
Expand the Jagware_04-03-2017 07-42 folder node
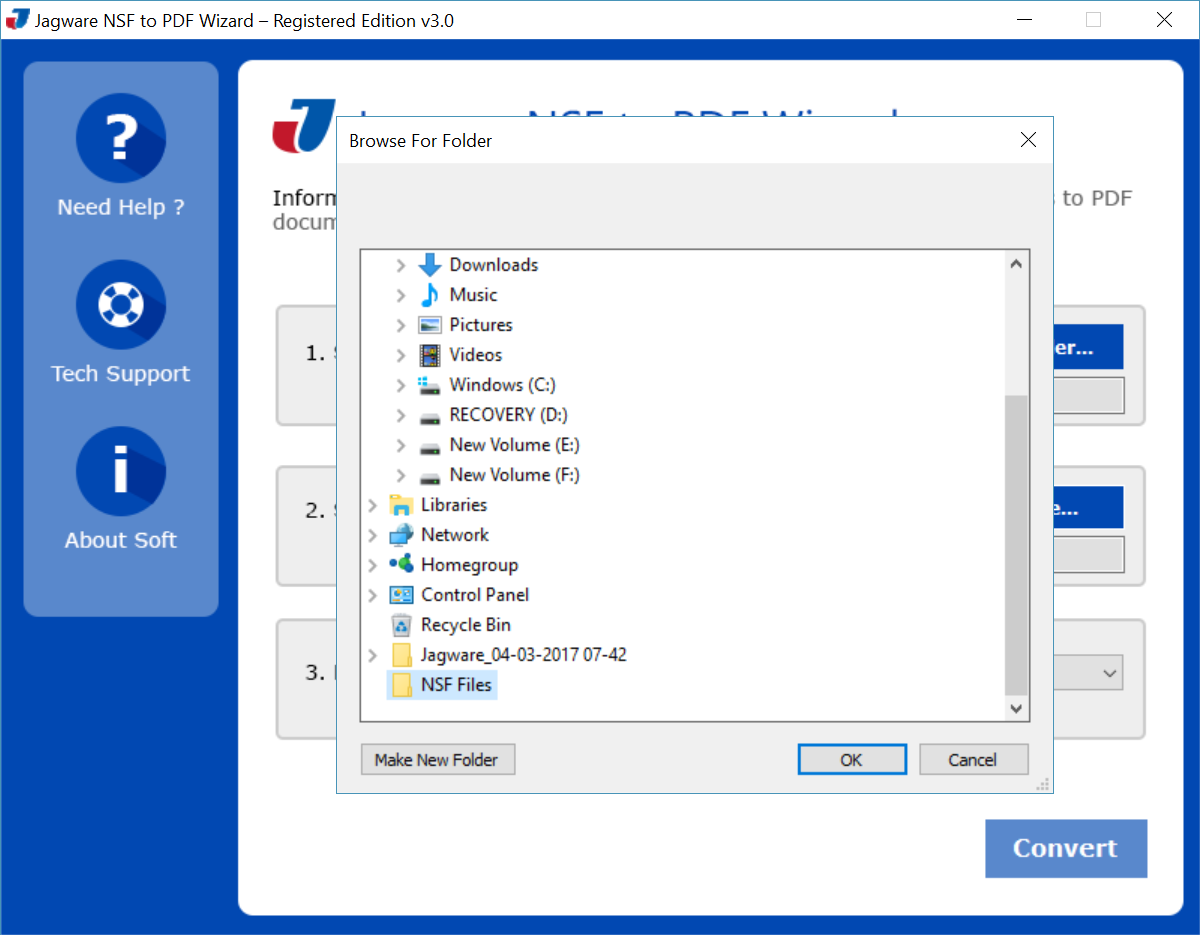coord(373,655)
